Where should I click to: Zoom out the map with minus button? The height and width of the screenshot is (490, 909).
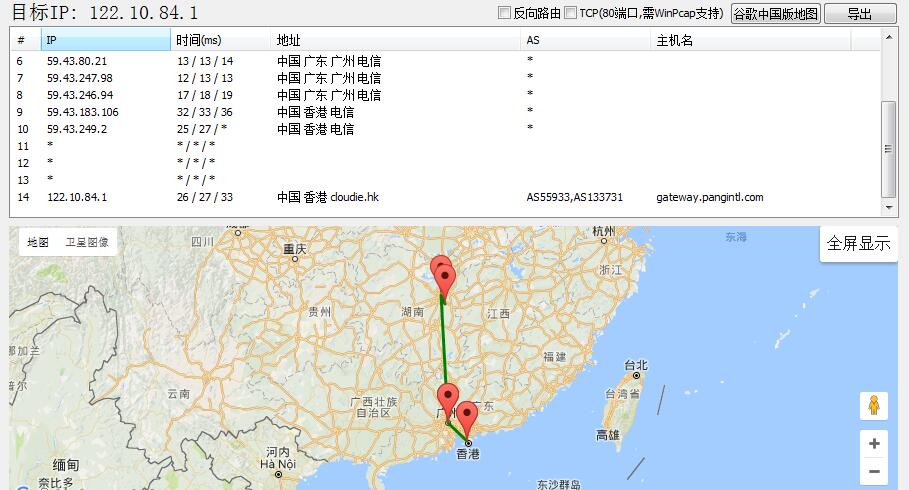click(x=874, y=471)
